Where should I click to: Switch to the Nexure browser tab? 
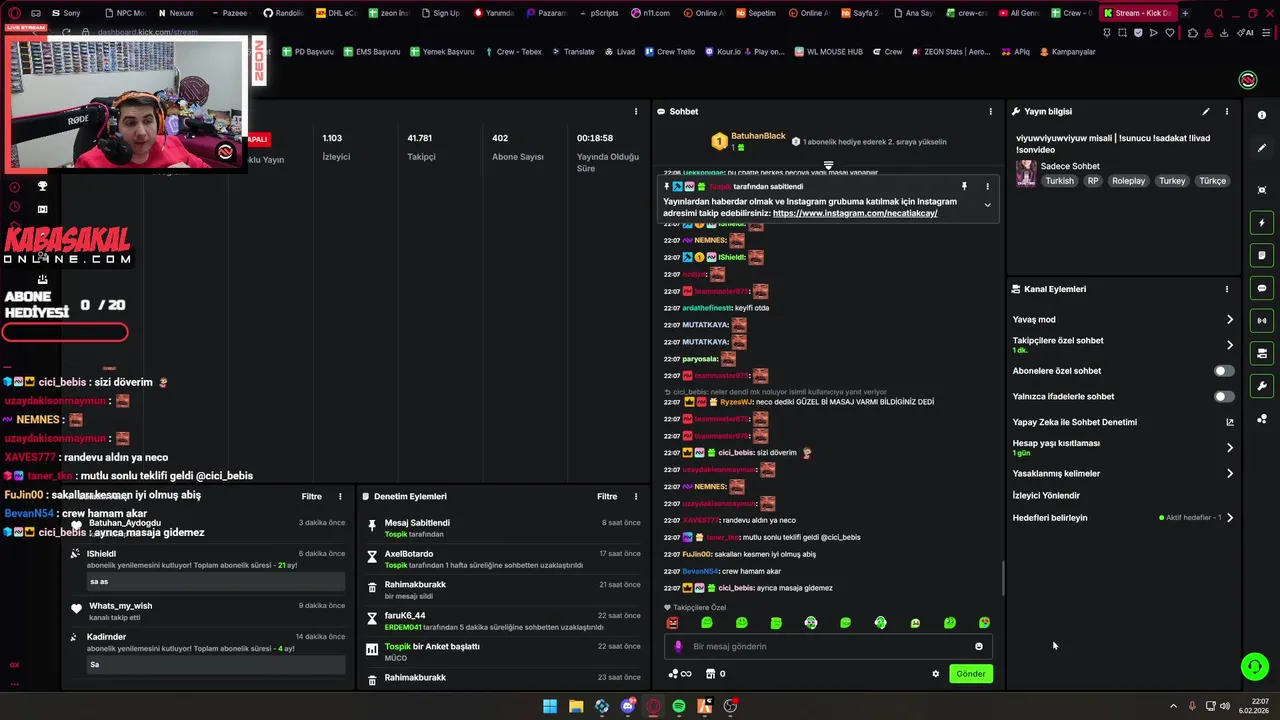(x=176, y=13)
